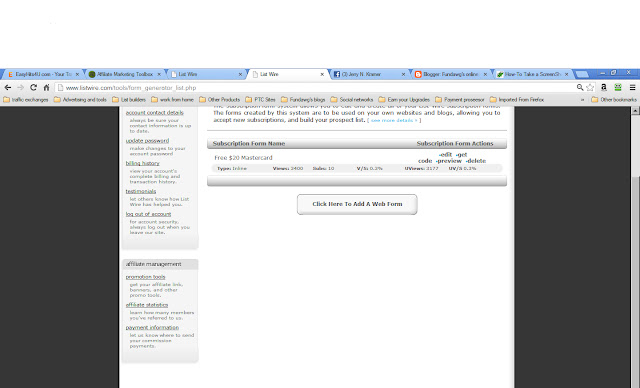Click the Views 3400 statistic
The image size is (640, 388).
tap(288, 168)
